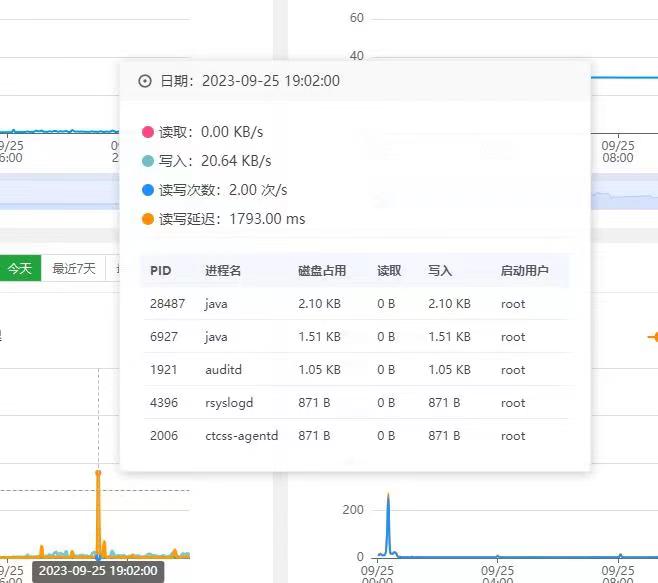Click the 启动用户 column header
This screenshot has height=583, width=658.
click(x=525, y=271)
